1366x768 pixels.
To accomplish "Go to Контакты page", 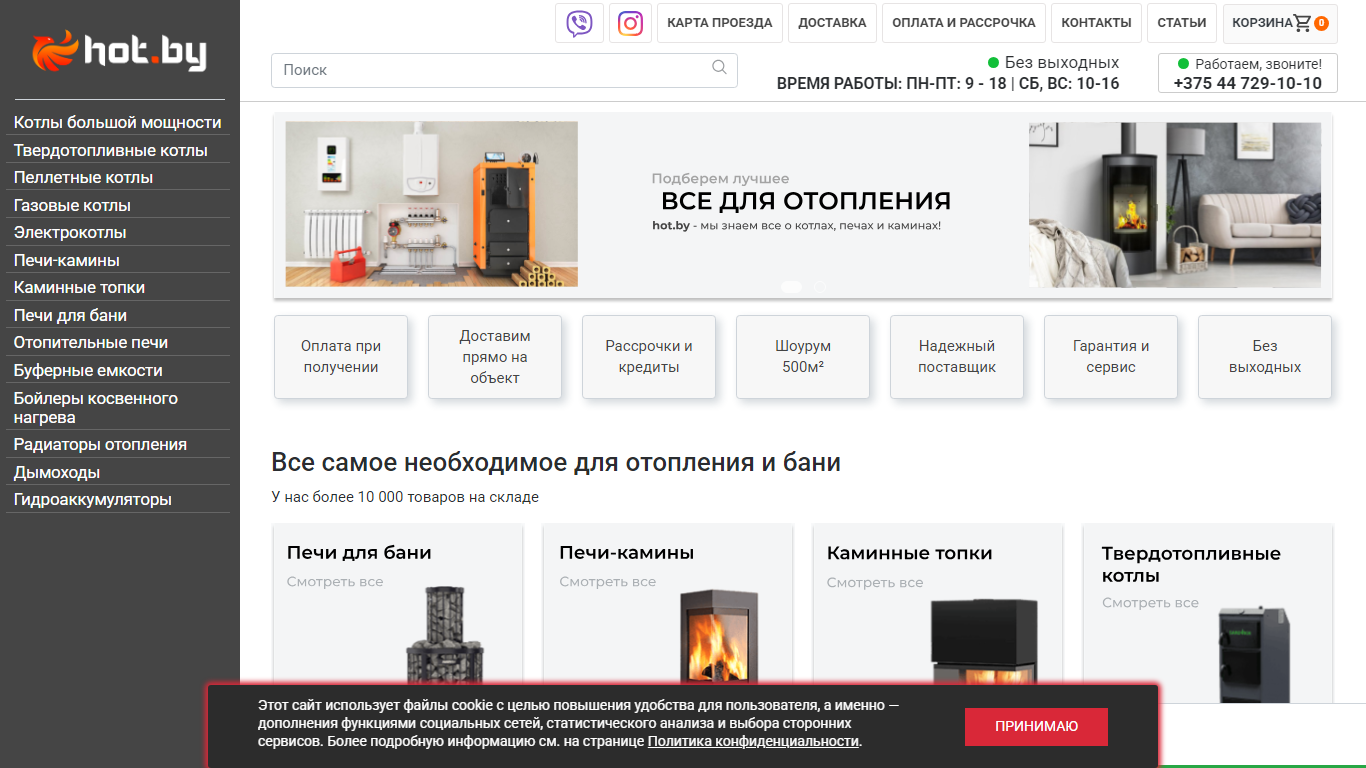I will (x=1096, y=23).
